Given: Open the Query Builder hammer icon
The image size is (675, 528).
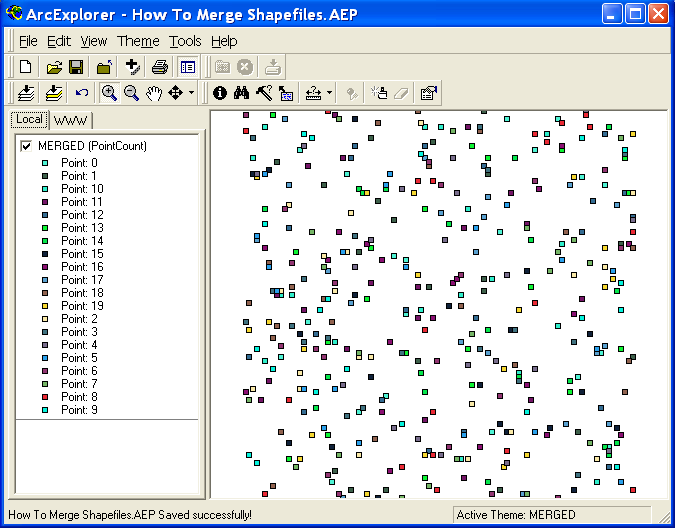Looking at the screenshot, I should (264, 93).
